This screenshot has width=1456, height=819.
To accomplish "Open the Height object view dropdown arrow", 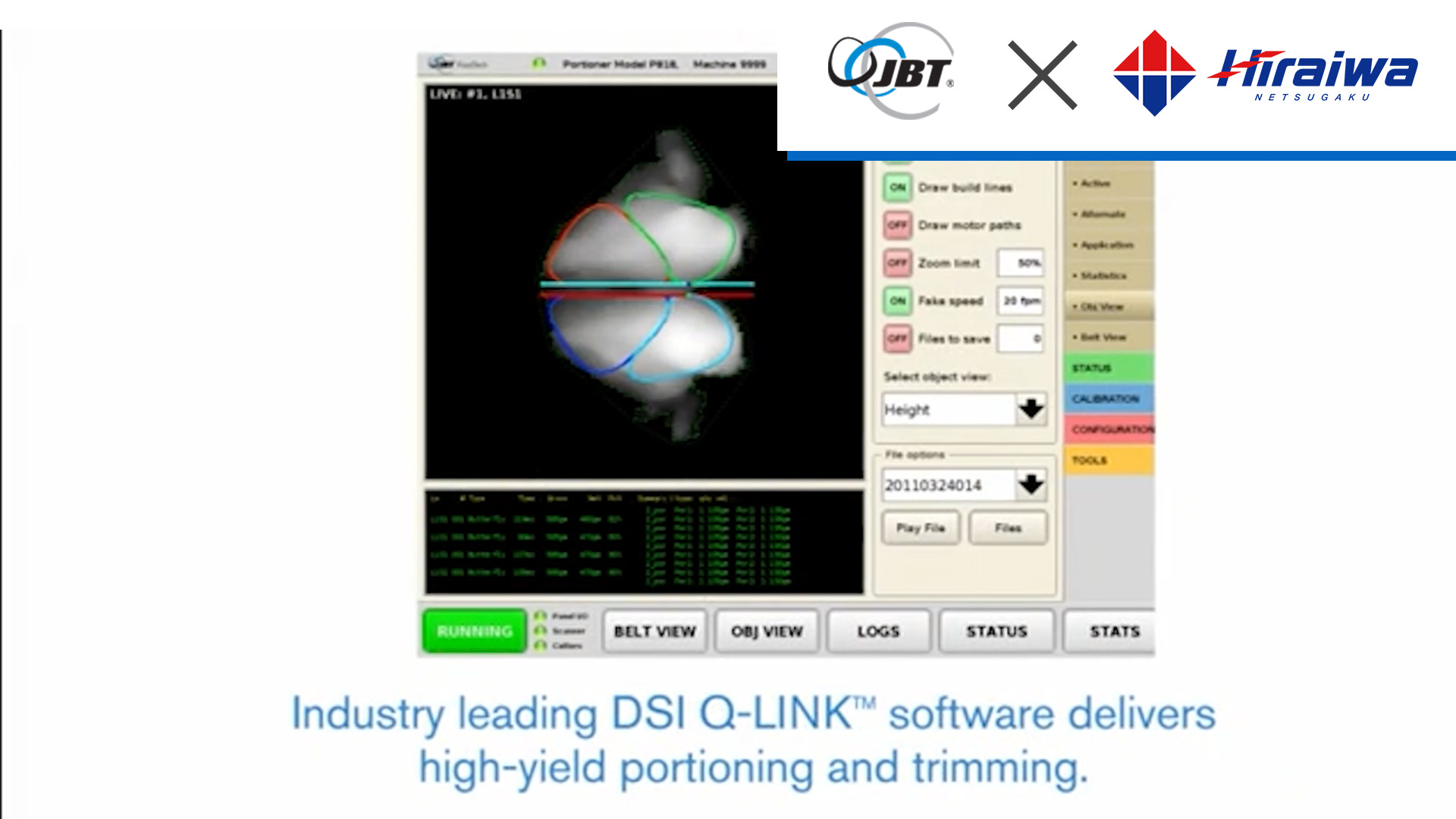I will (1031, 409).
